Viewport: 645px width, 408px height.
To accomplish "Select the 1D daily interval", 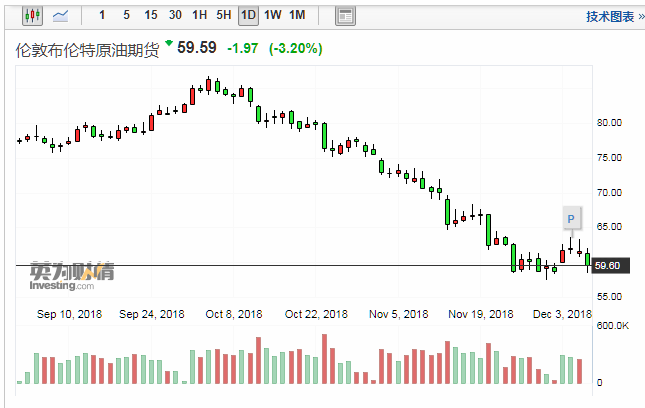I will [248, 16].
